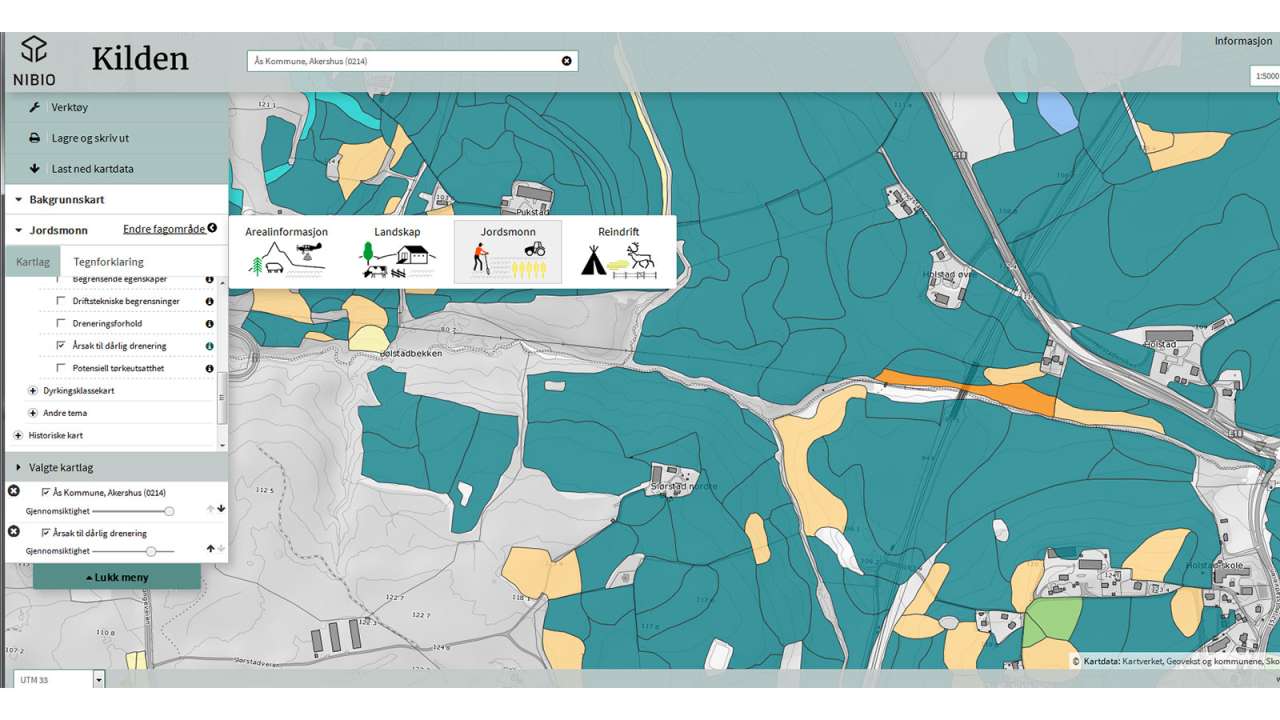
Task: Toggle Årsak til dårlig drenering in Valgte kartlag
Action: point(46,533)
